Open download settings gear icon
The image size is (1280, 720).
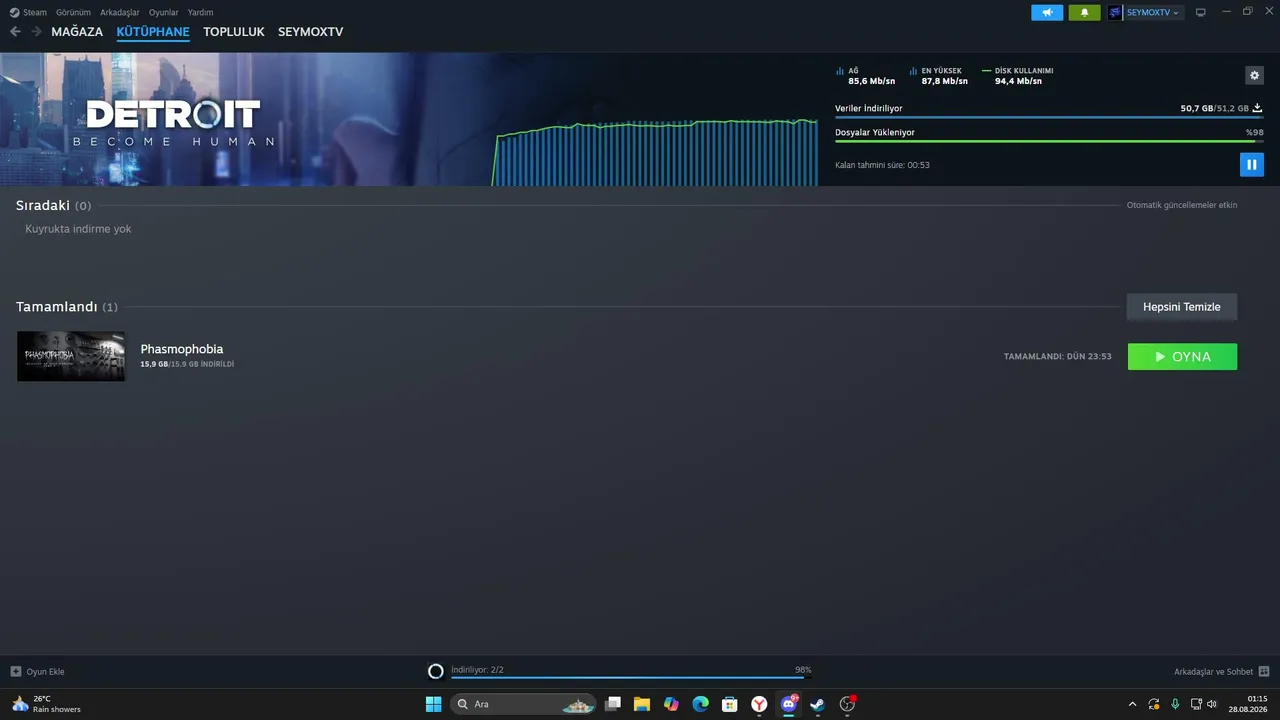point(1254,75)
